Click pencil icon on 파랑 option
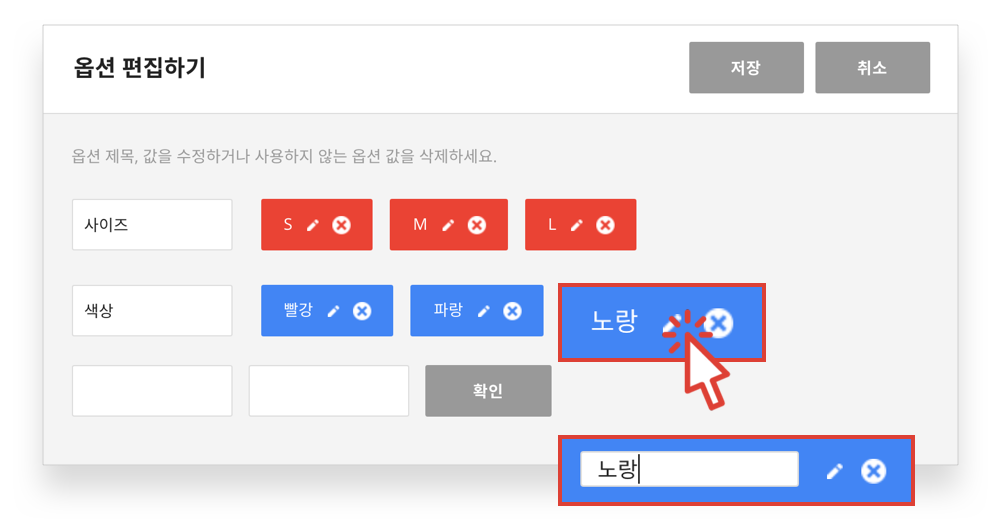The image size is (1000, 530). click(x=484, y=311)
